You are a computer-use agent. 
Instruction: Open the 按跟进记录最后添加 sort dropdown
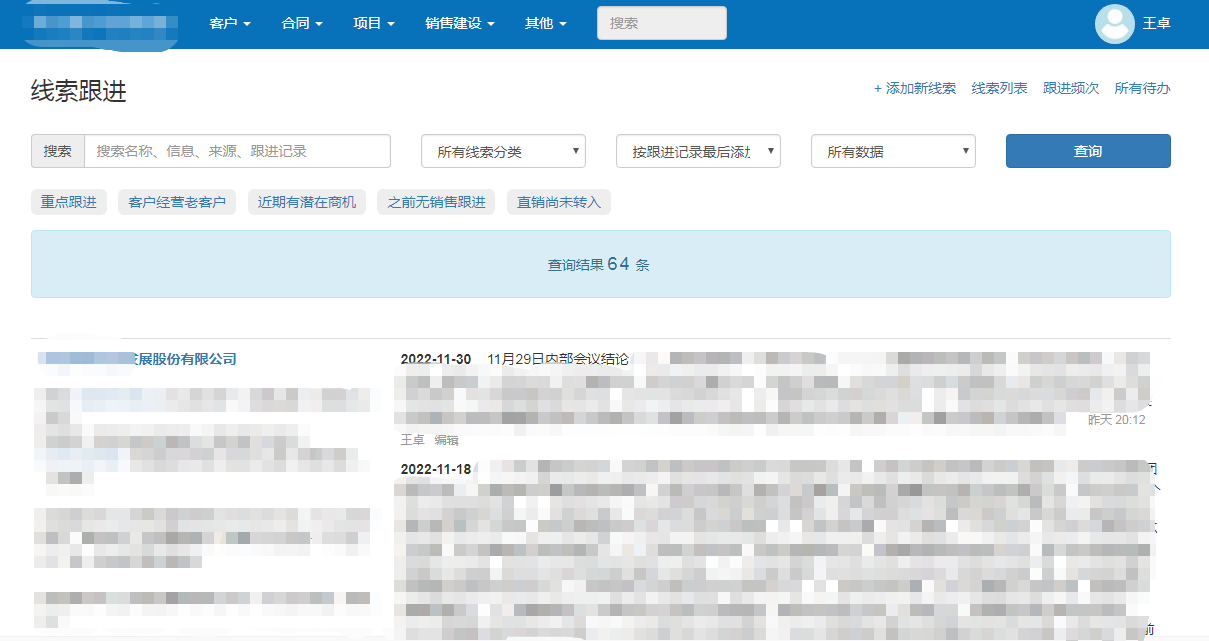(698, 152)
